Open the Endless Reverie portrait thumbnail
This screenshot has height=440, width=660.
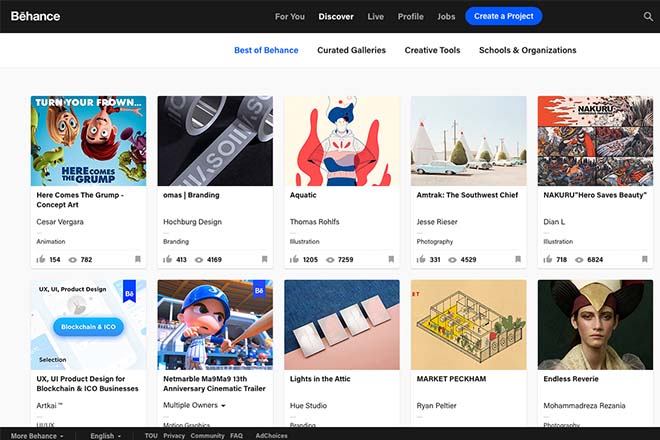(x=595, y=325)
